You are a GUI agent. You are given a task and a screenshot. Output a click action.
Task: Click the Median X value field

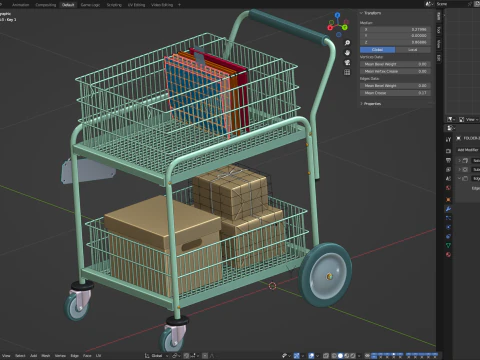click(395, 29)
